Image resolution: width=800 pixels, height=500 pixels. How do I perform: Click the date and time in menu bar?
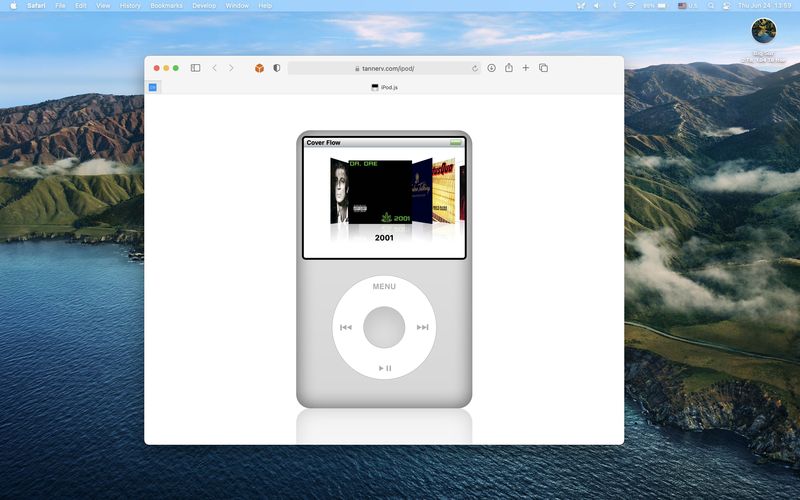pos(764,6)
